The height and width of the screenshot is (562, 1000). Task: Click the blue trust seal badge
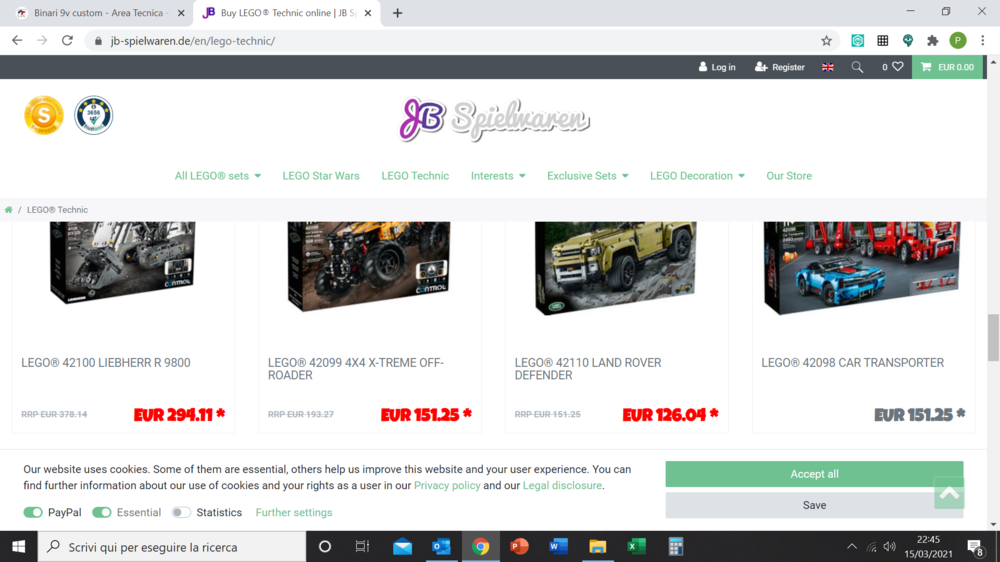(x=94, y=115)
